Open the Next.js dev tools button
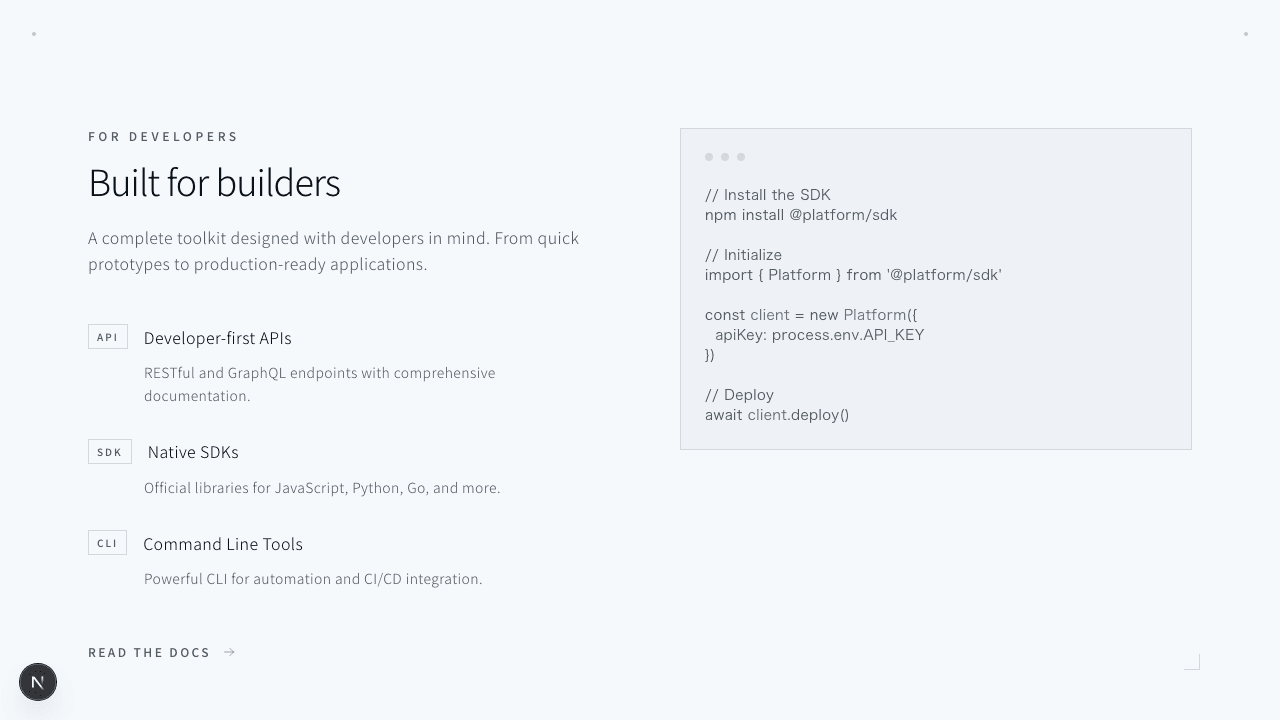The width and height of the screenshot is (1280, 720). coord(38,682)
